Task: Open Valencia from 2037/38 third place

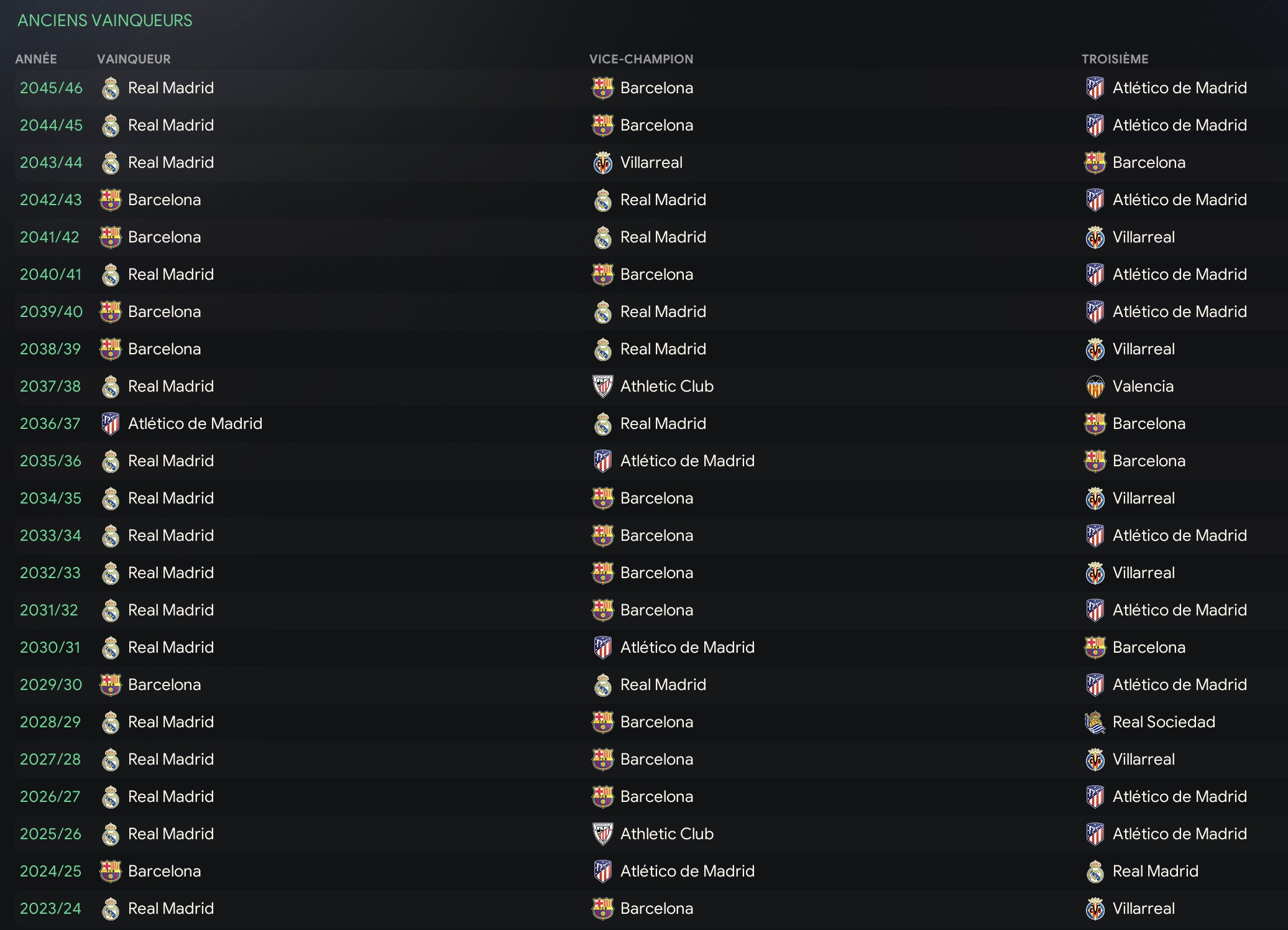Action: [x=1143, y=386]
